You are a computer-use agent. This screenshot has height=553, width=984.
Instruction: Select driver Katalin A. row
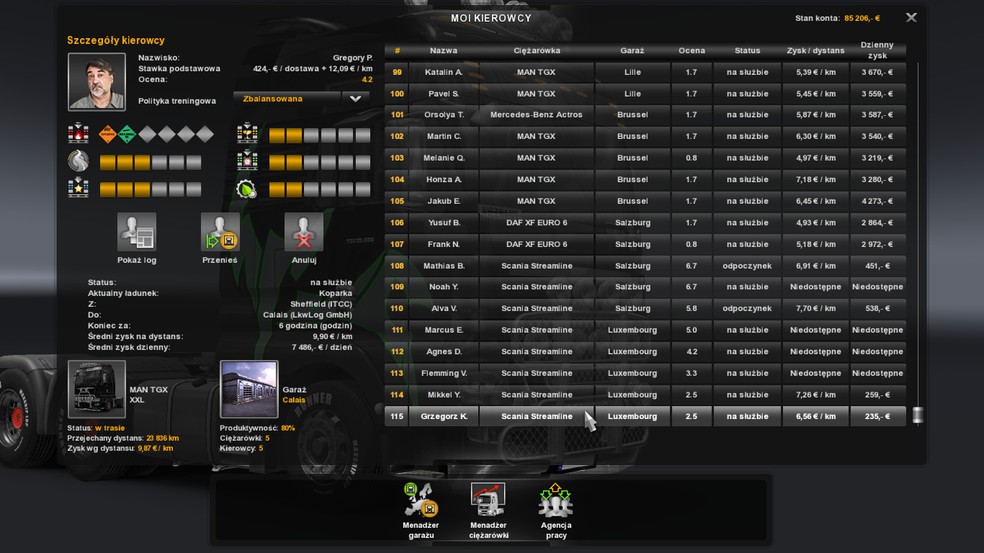pos(645,72)
